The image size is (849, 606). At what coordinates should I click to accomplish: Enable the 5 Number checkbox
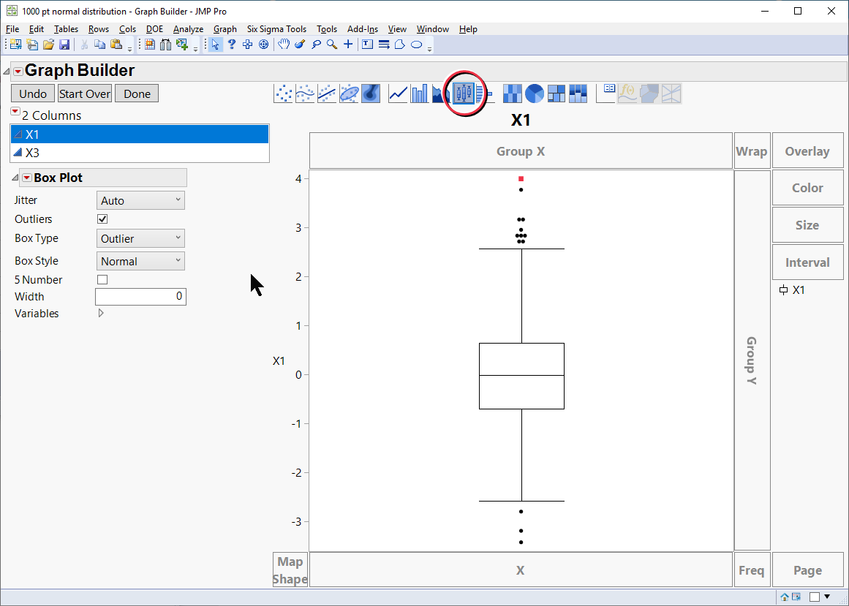(x=102, y=279)
